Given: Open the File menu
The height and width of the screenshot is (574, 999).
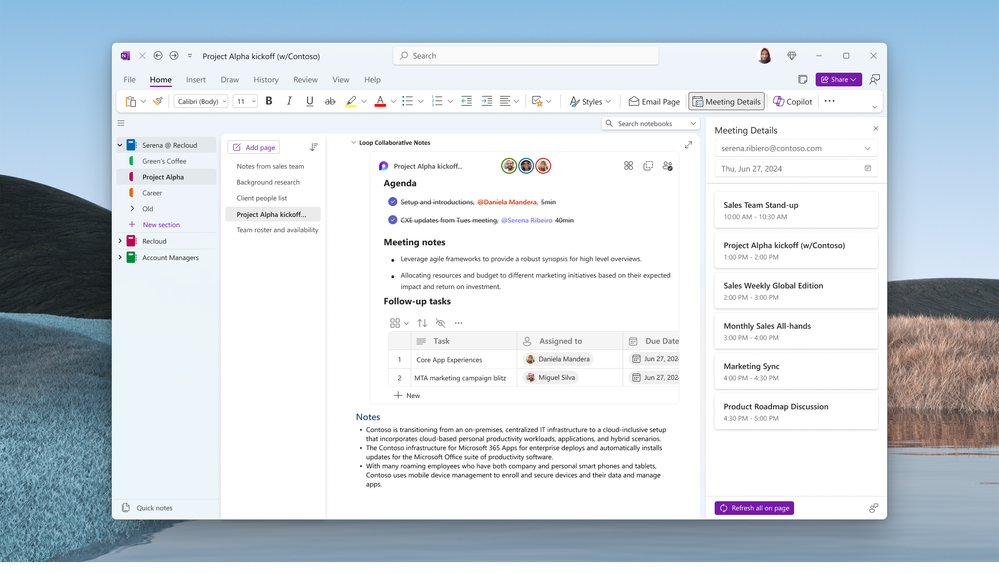Looking at the screenshot, I should pos(129,80).
